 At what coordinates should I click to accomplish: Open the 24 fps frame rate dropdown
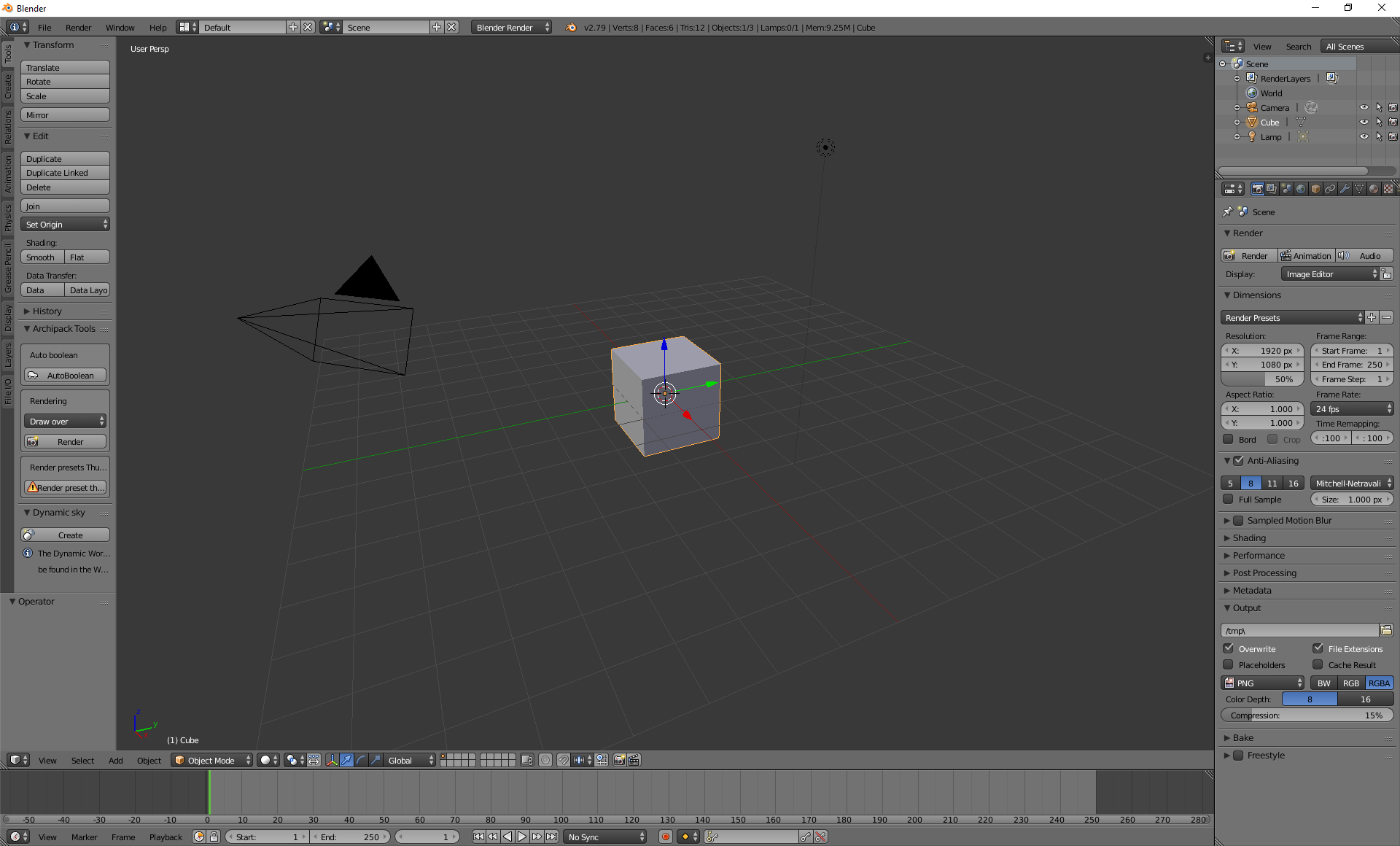coord(1353,408)
